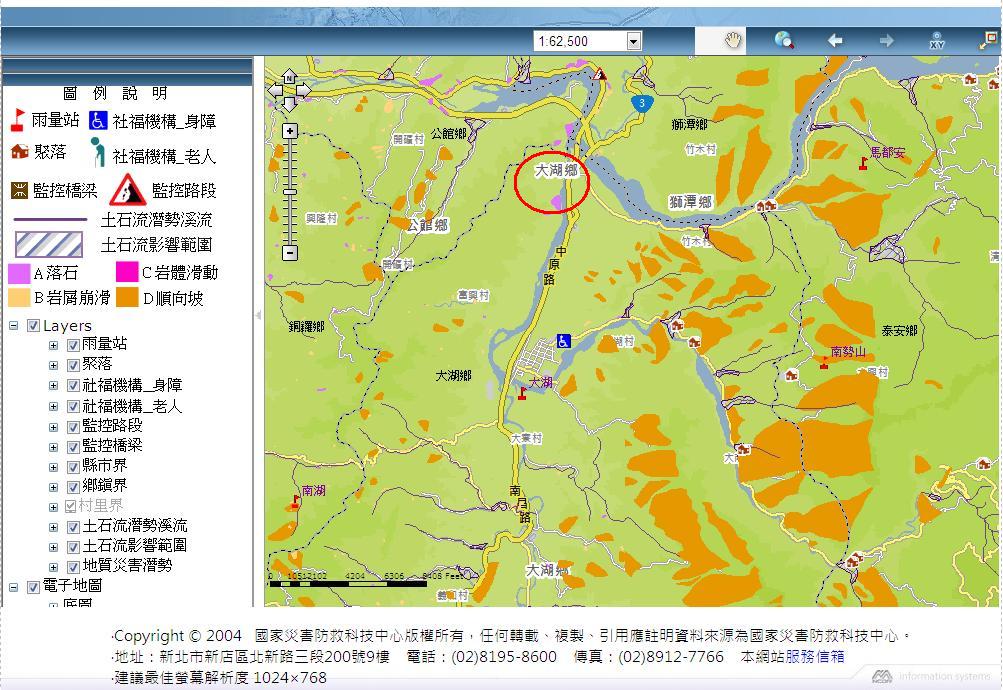Click the overview window icon in toolbar
This screenshot has width=1003, height=690.
(x=988, y=40)
